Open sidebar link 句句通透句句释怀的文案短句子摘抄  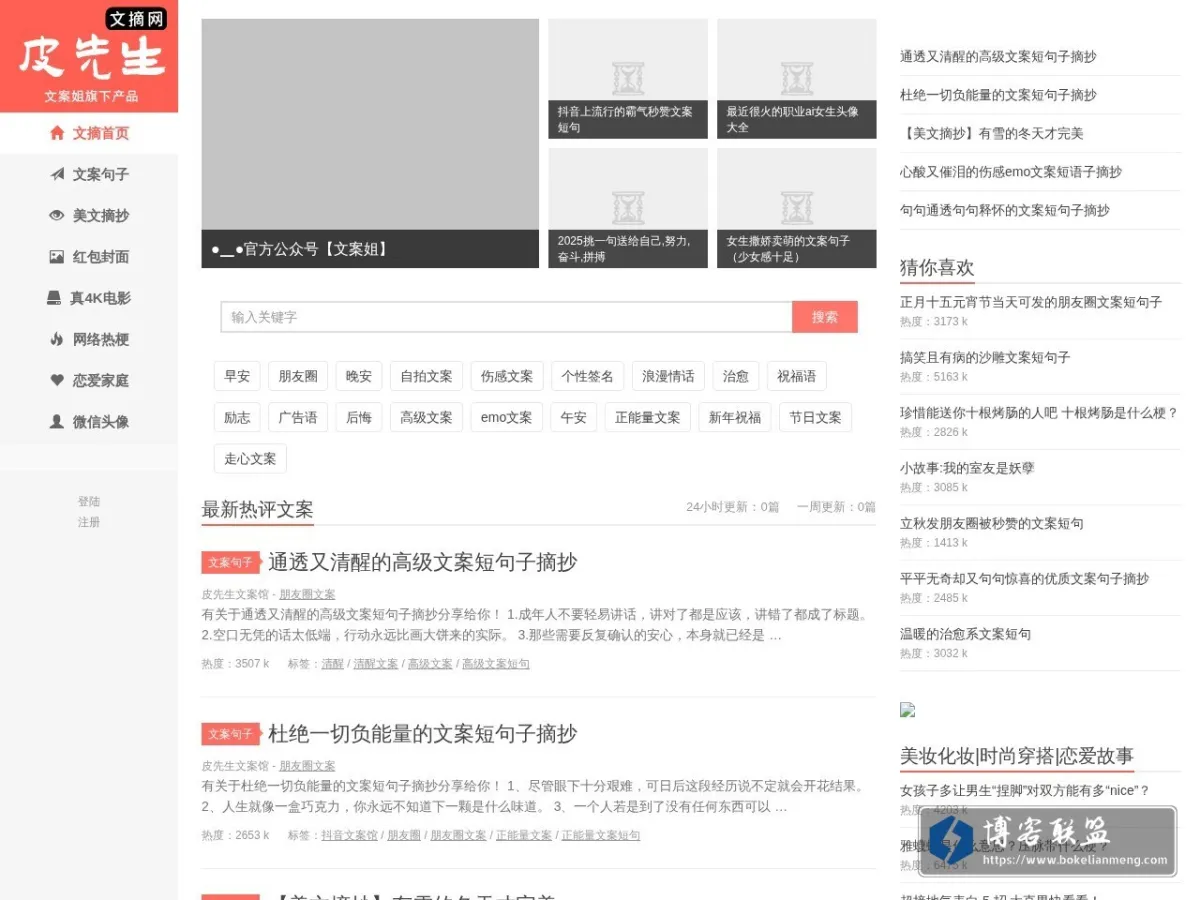pos(1005,210)
